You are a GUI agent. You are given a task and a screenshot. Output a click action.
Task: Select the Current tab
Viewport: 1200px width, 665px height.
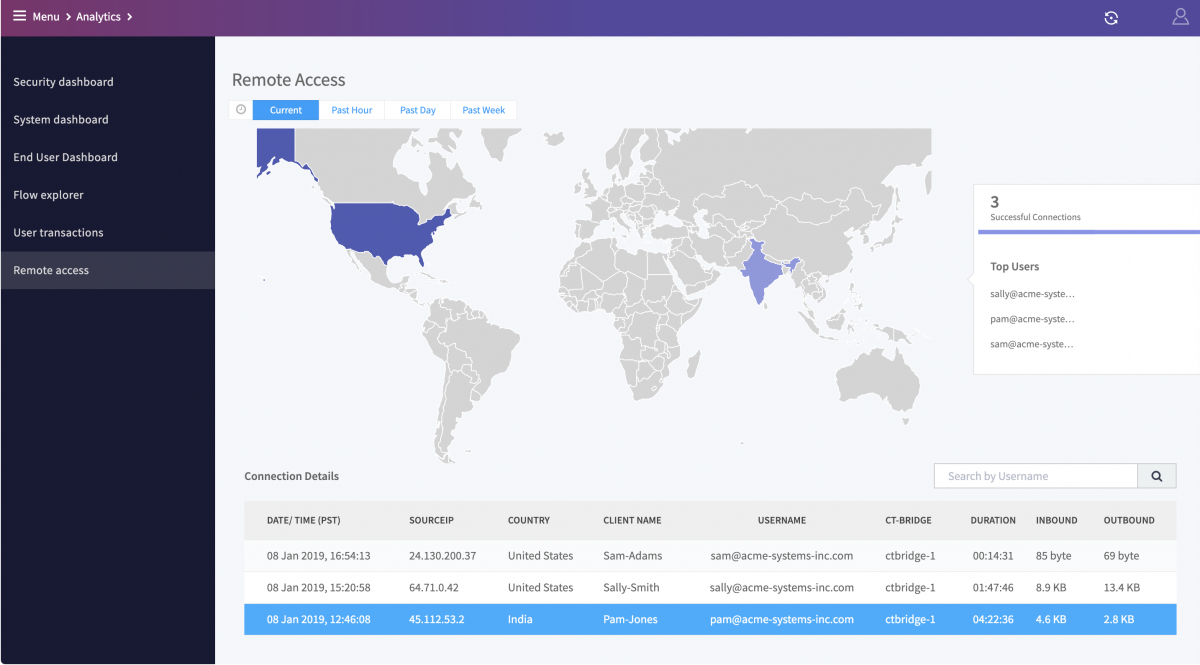285,110
